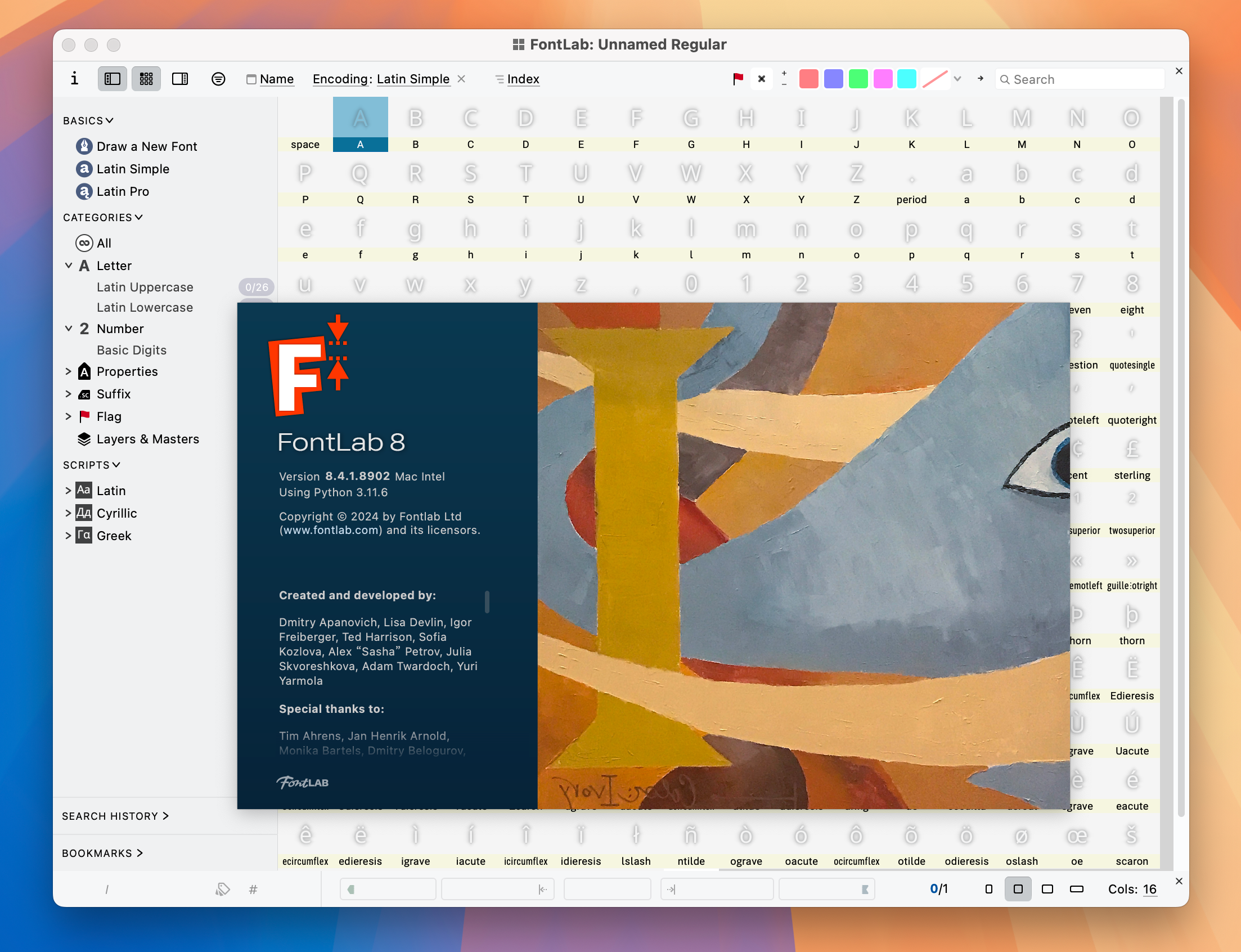The width and height of the screenshot is (1241, 952).
Task: Expand the Flag category
Action: click(x=69, y=416)
